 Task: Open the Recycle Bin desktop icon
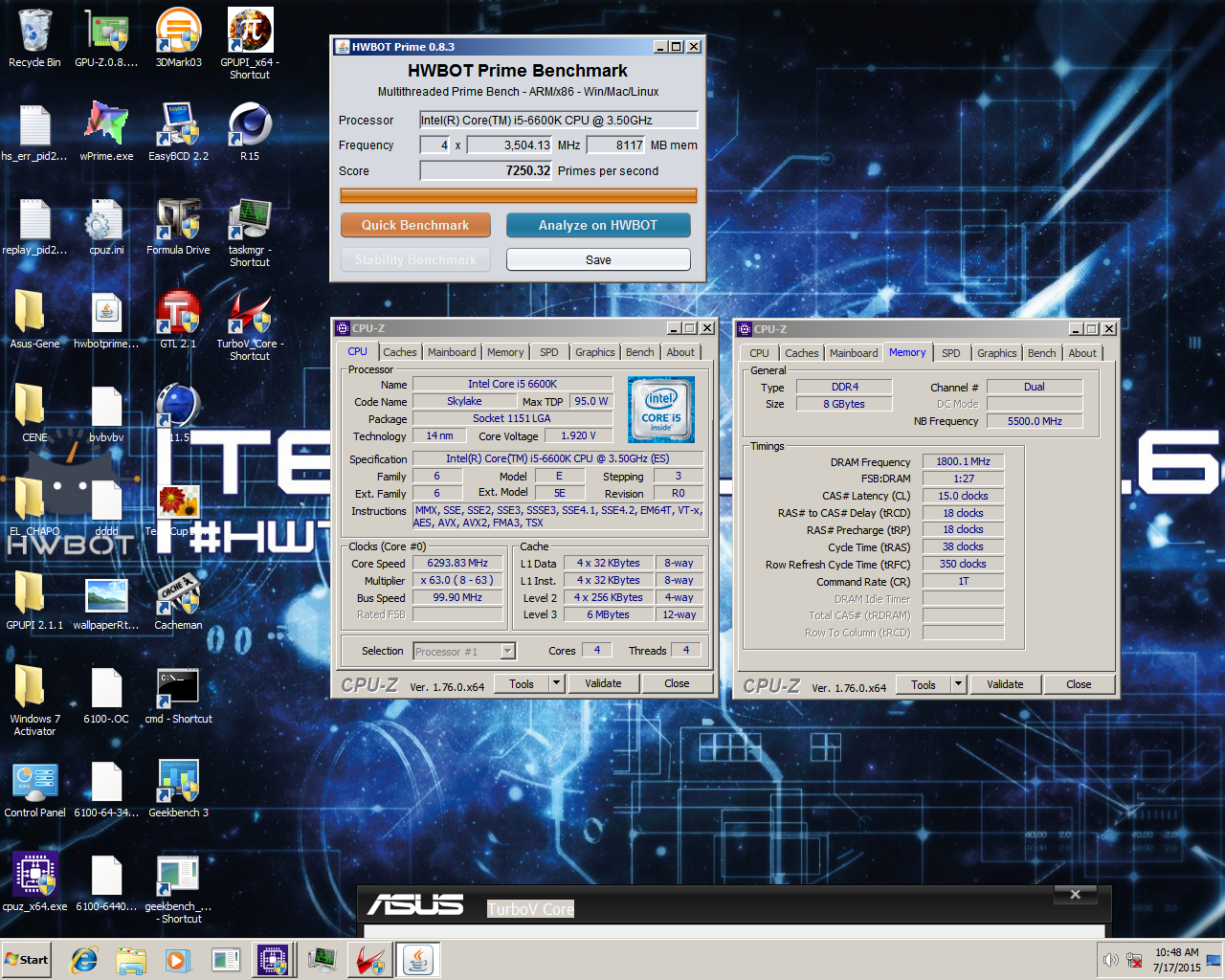click(x=34, y=38)
